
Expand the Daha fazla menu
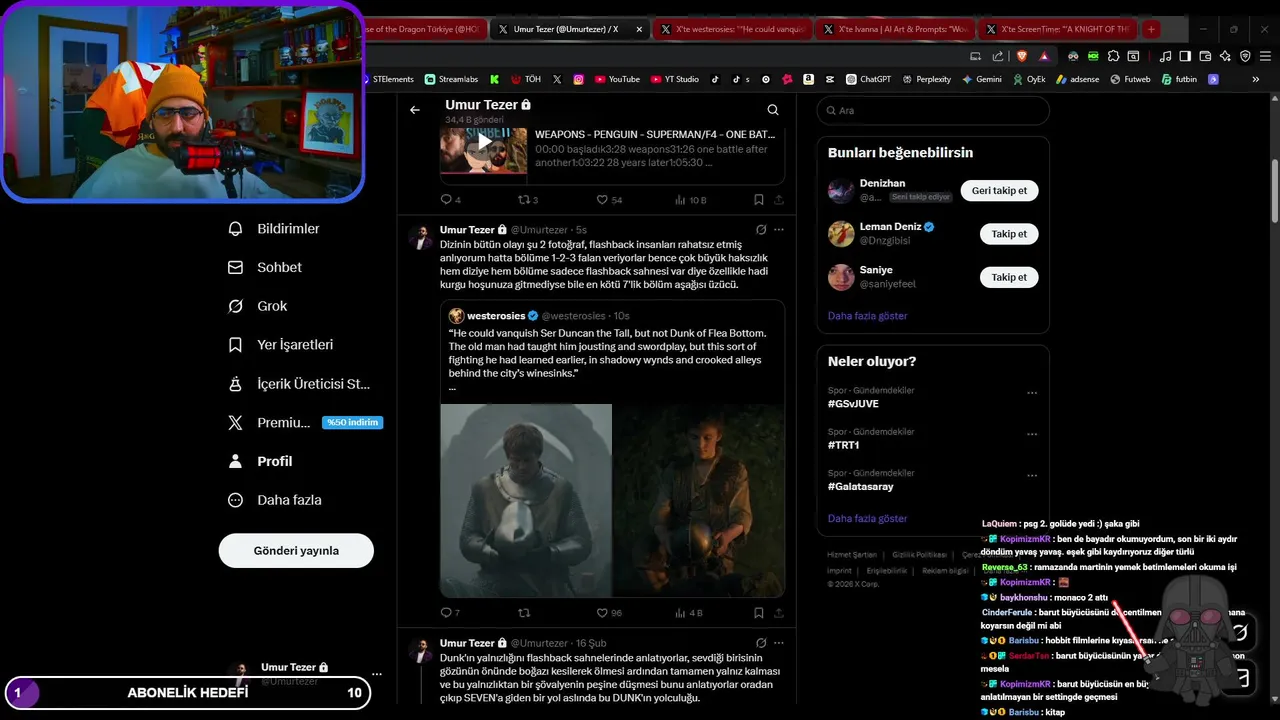275,500
